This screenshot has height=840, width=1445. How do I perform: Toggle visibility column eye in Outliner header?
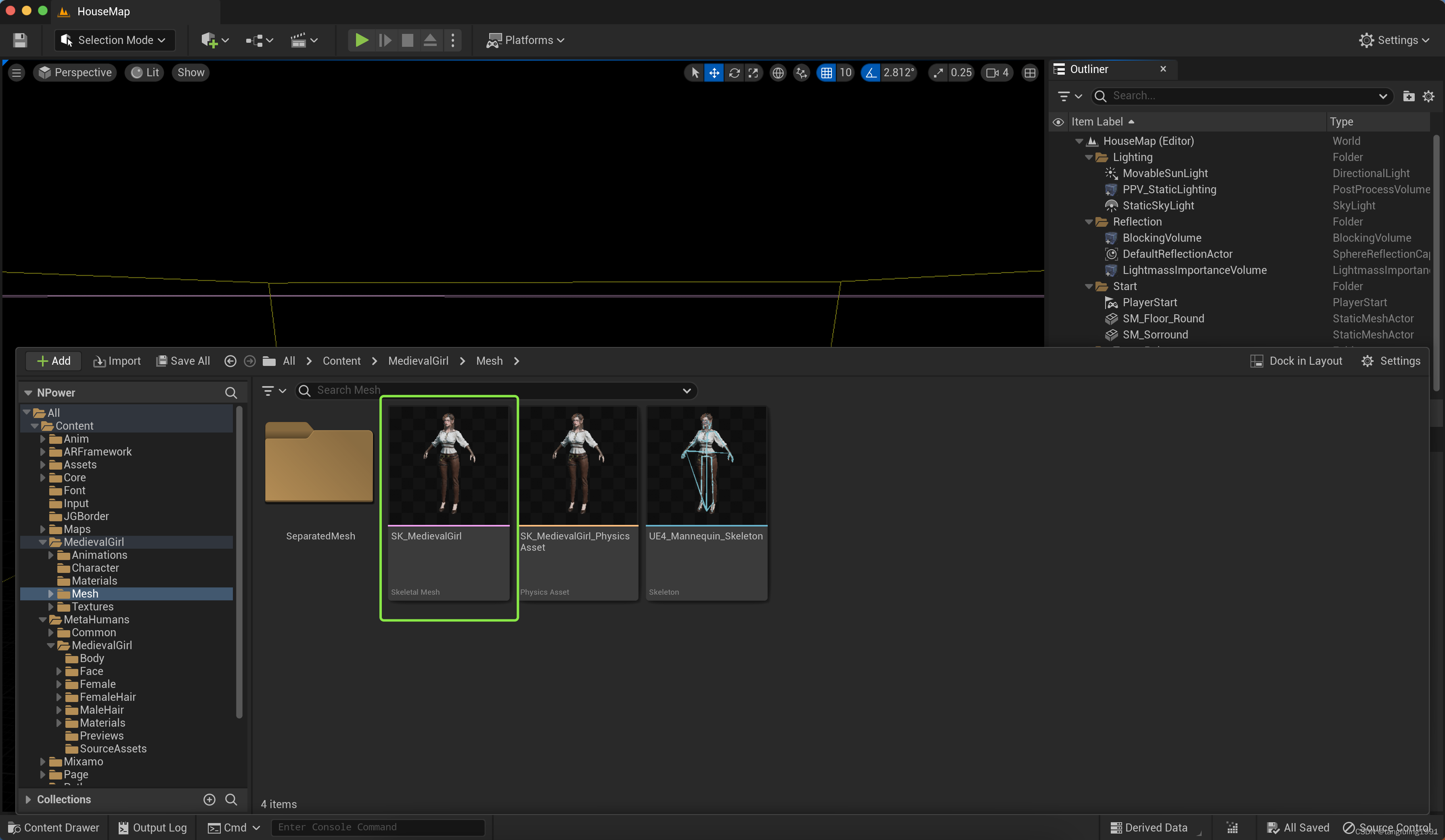tap(1058, 122)
